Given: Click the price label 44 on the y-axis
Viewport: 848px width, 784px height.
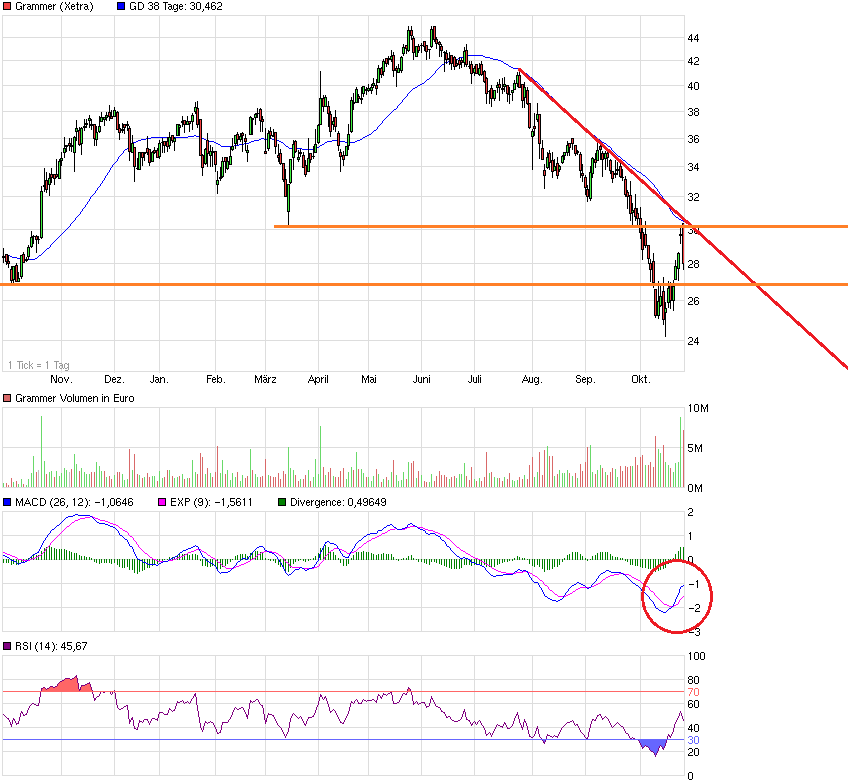Looking at the screenshot, I should 693,38.
